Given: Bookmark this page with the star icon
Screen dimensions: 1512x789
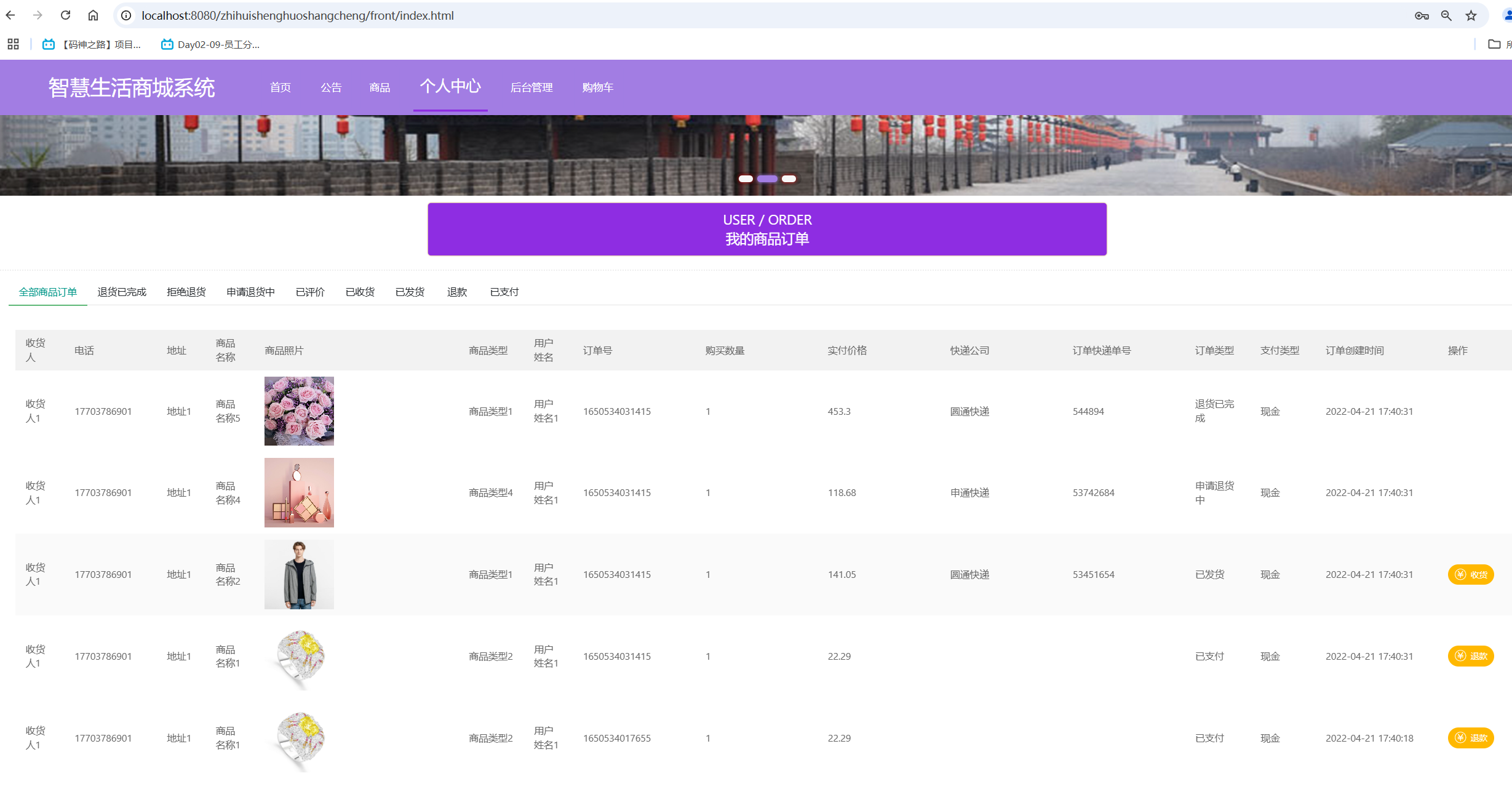Looking at the screenshot, I should [1471, 16].
